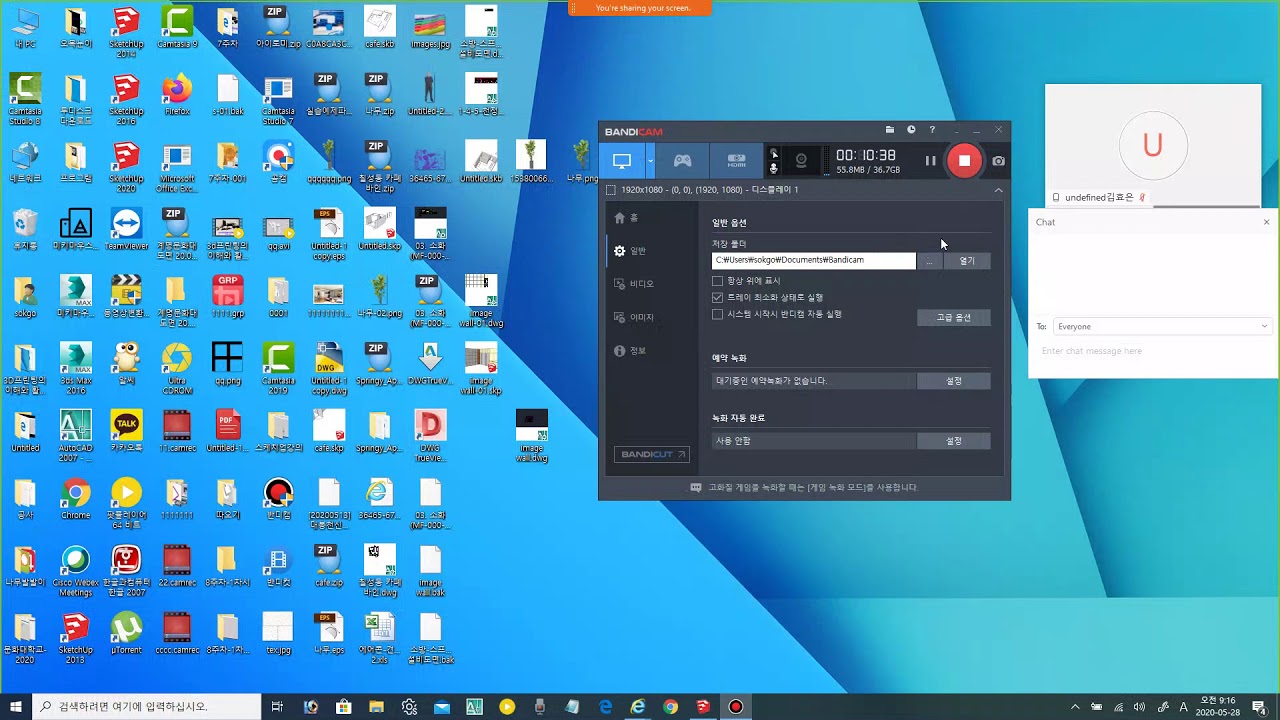This screenshot has width=1280, height=720.
Task: Enable 항상 위에 표시 checkbox
Action: tap(717, 281)
